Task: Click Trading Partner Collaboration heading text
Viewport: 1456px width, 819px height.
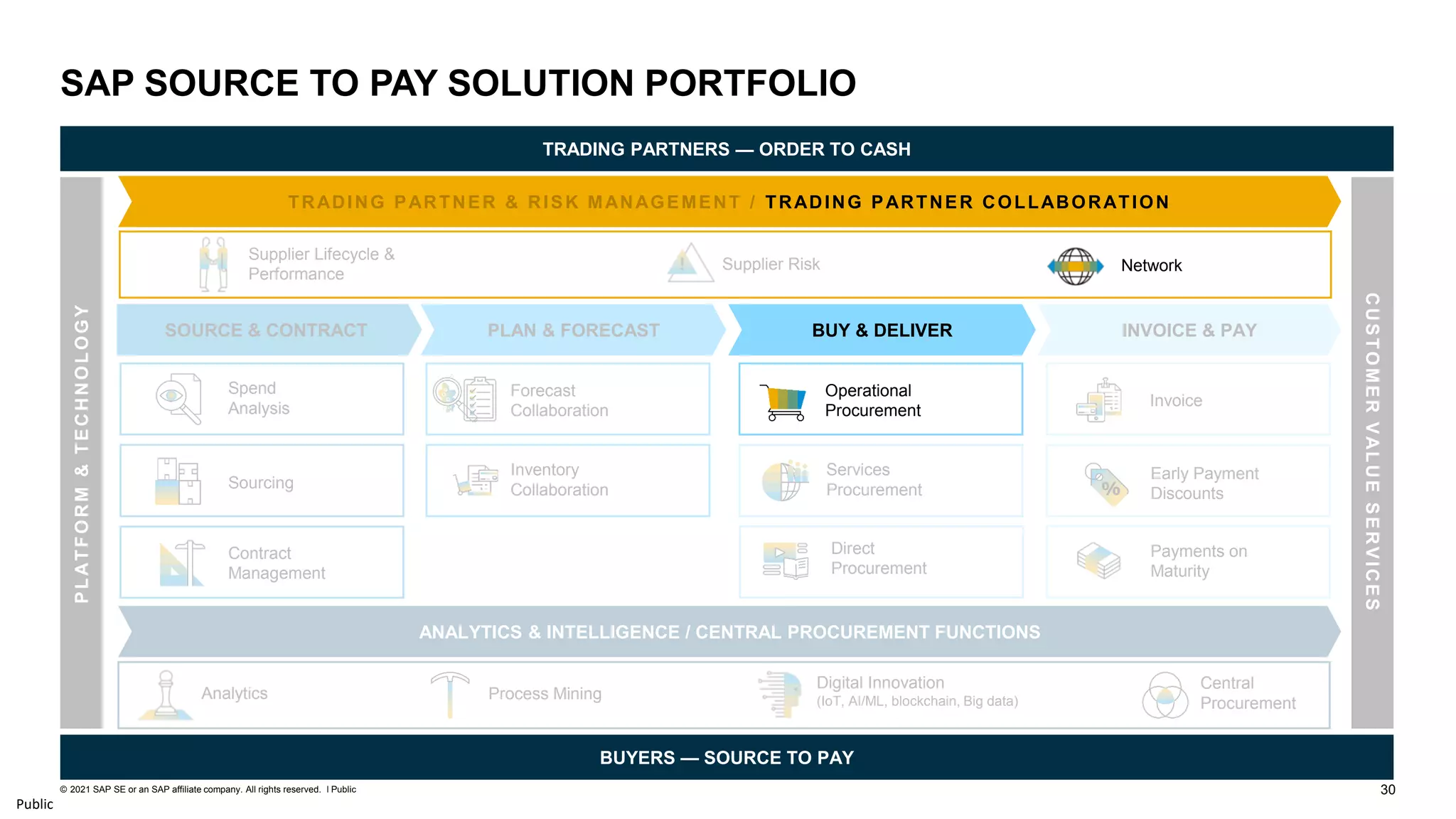Action: pos(967,202)
